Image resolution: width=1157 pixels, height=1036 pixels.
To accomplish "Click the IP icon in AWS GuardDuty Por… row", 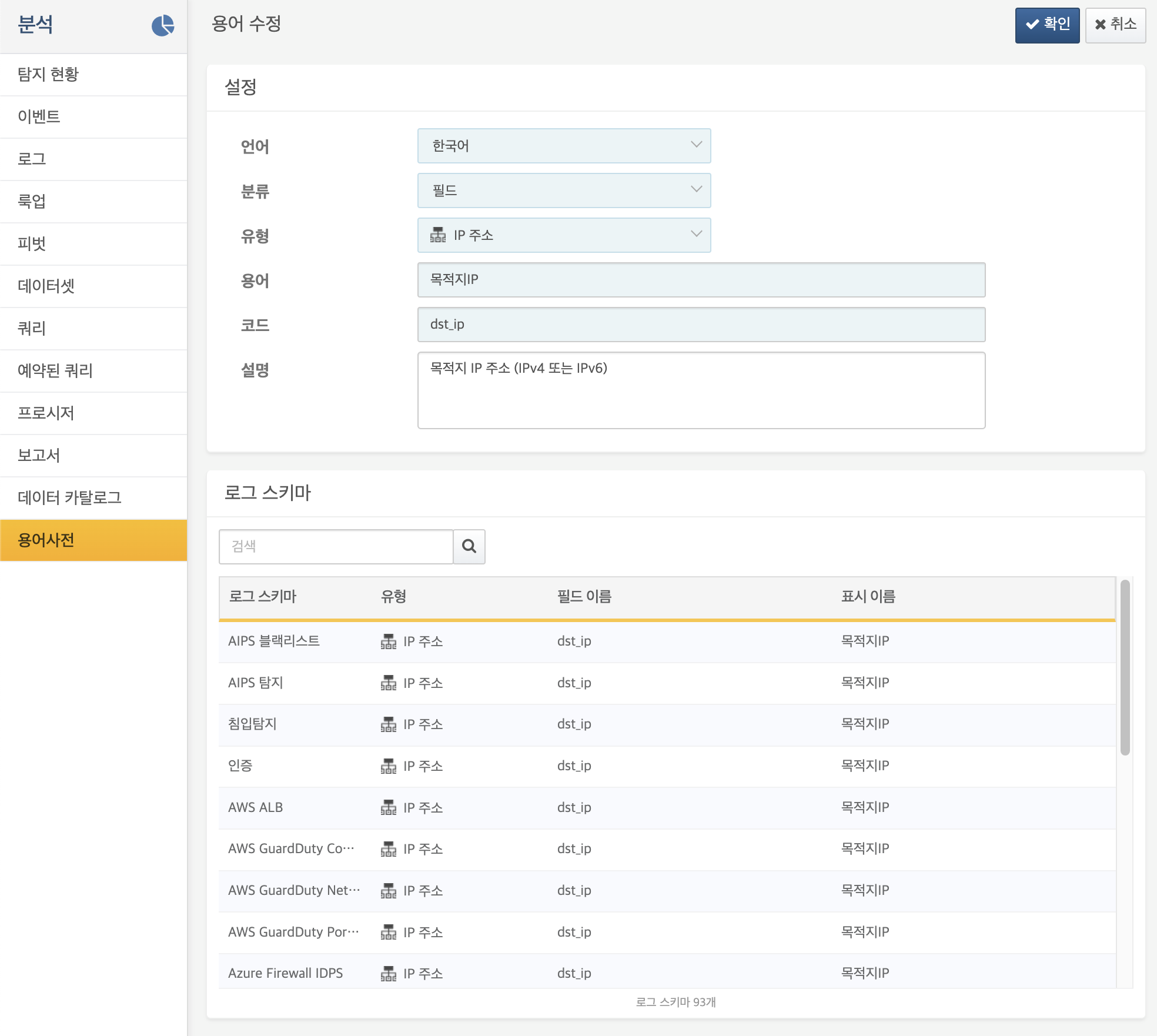I will click(389, 933).
